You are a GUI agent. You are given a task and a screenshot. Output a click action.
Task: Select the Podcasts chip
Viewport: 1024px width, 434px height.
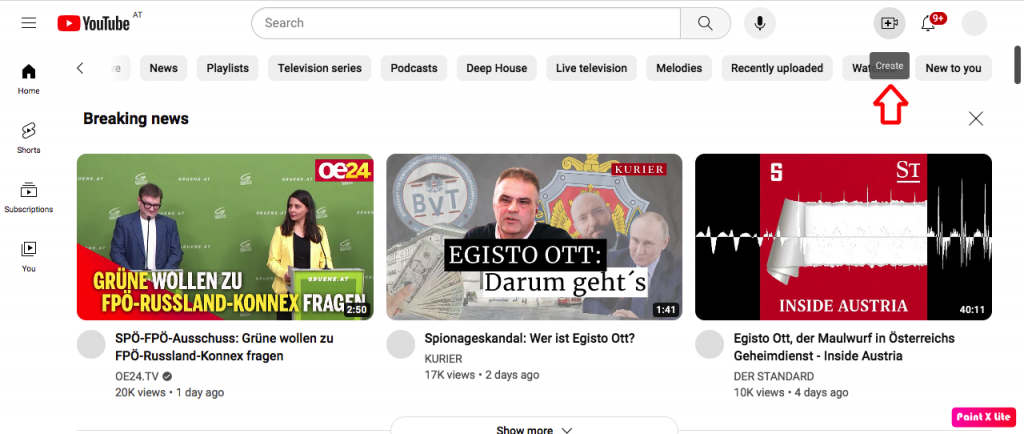(x=414, y=68)
